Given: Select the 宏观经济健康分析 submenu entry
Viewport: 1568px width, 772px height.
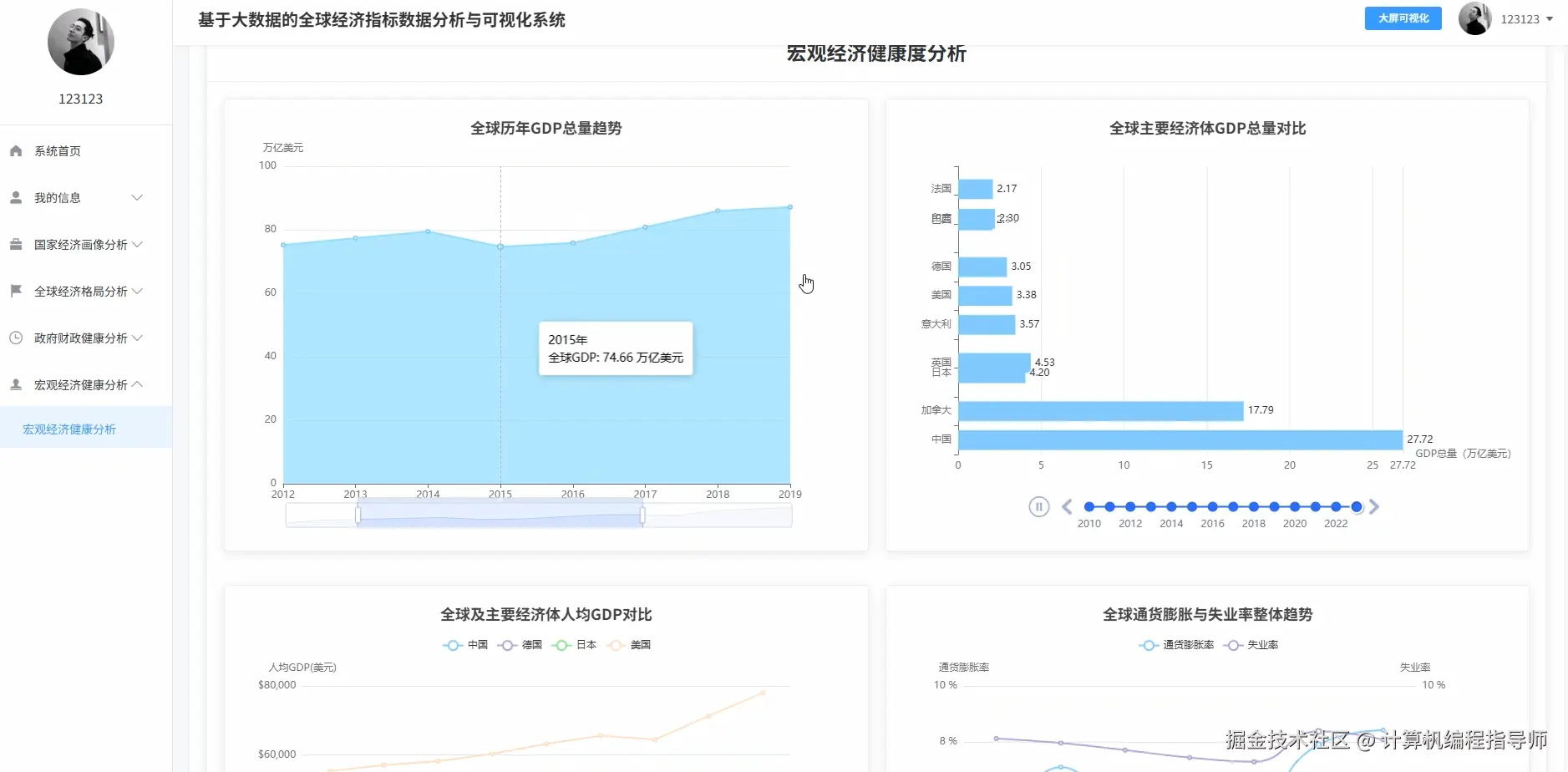Looking at the screenshot, I should pyautogui.click(x=70, y=428).
